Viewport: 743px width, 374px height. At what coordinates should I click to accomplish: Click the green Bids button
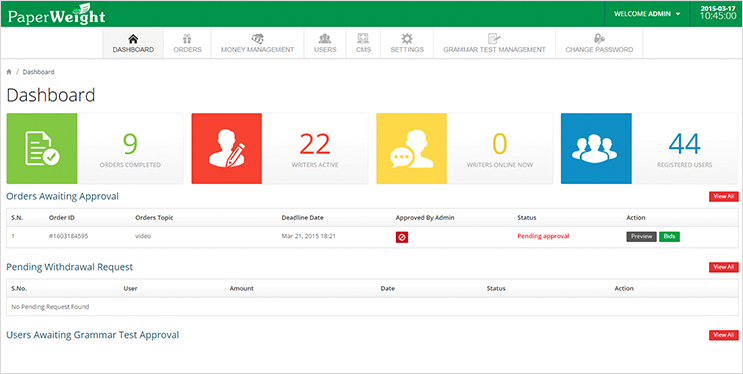(x=669, y=237)
